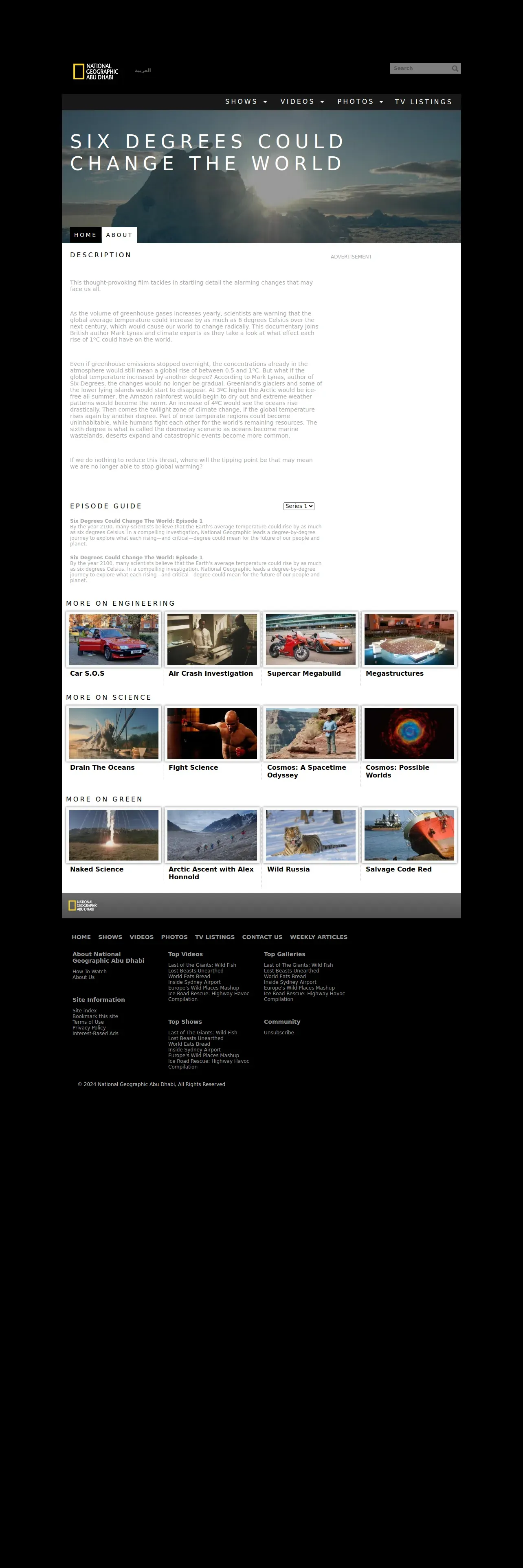Click Home in the footer menu
The image size is (523, 1568).
click(81, 937)
